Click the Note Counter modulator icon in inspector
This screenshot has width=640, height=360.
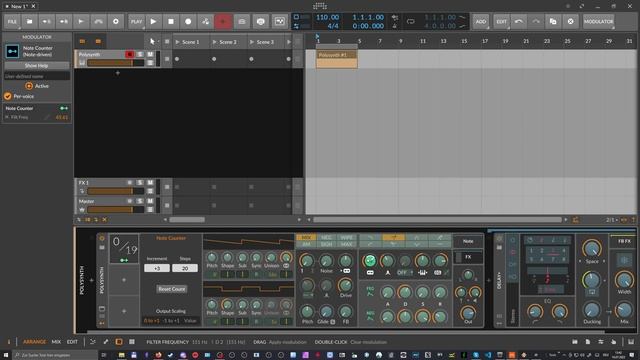tap(12, 51)
